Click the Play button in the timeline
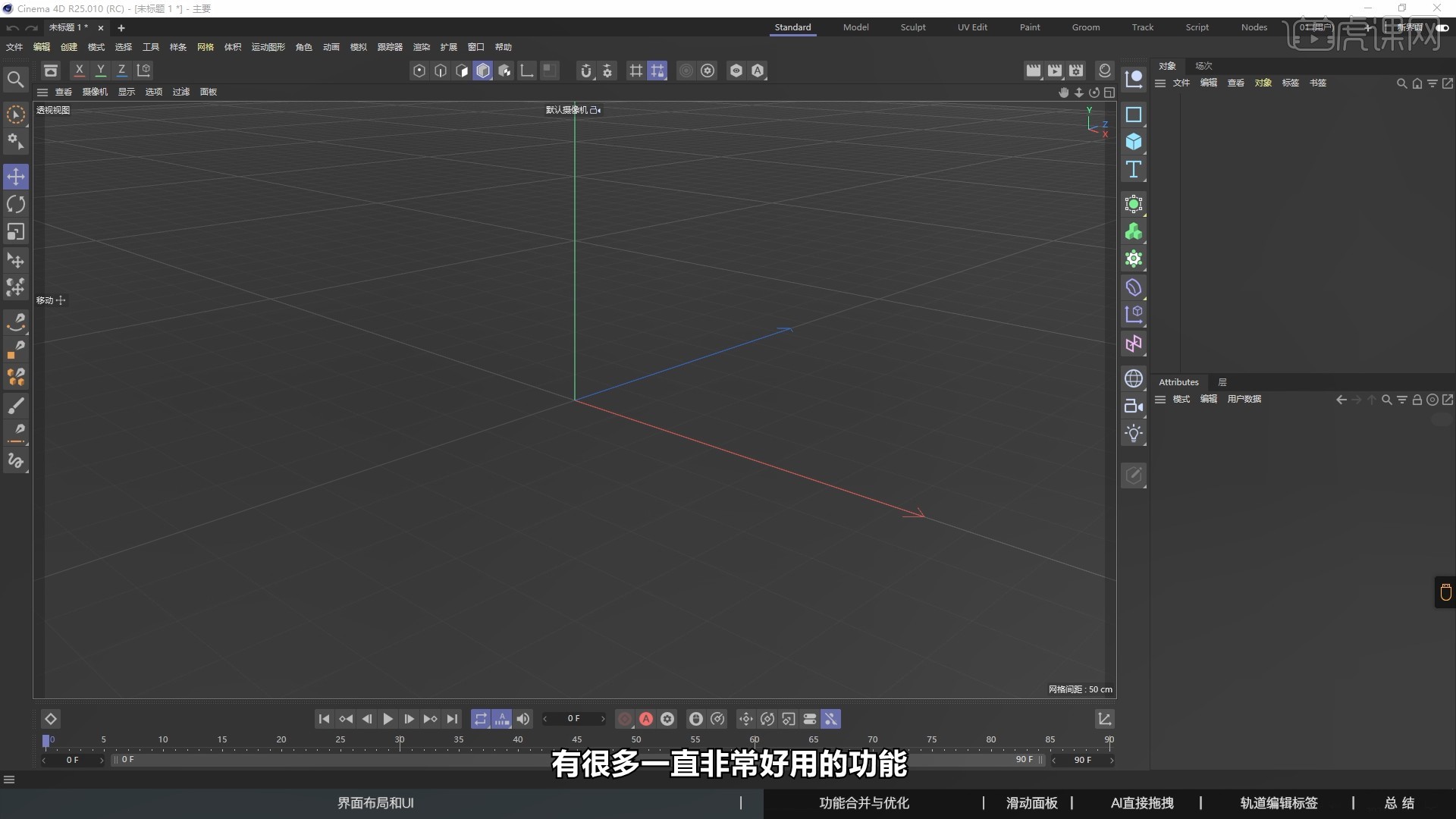Screen dimensions: 1456x819 tap(388, 719)
